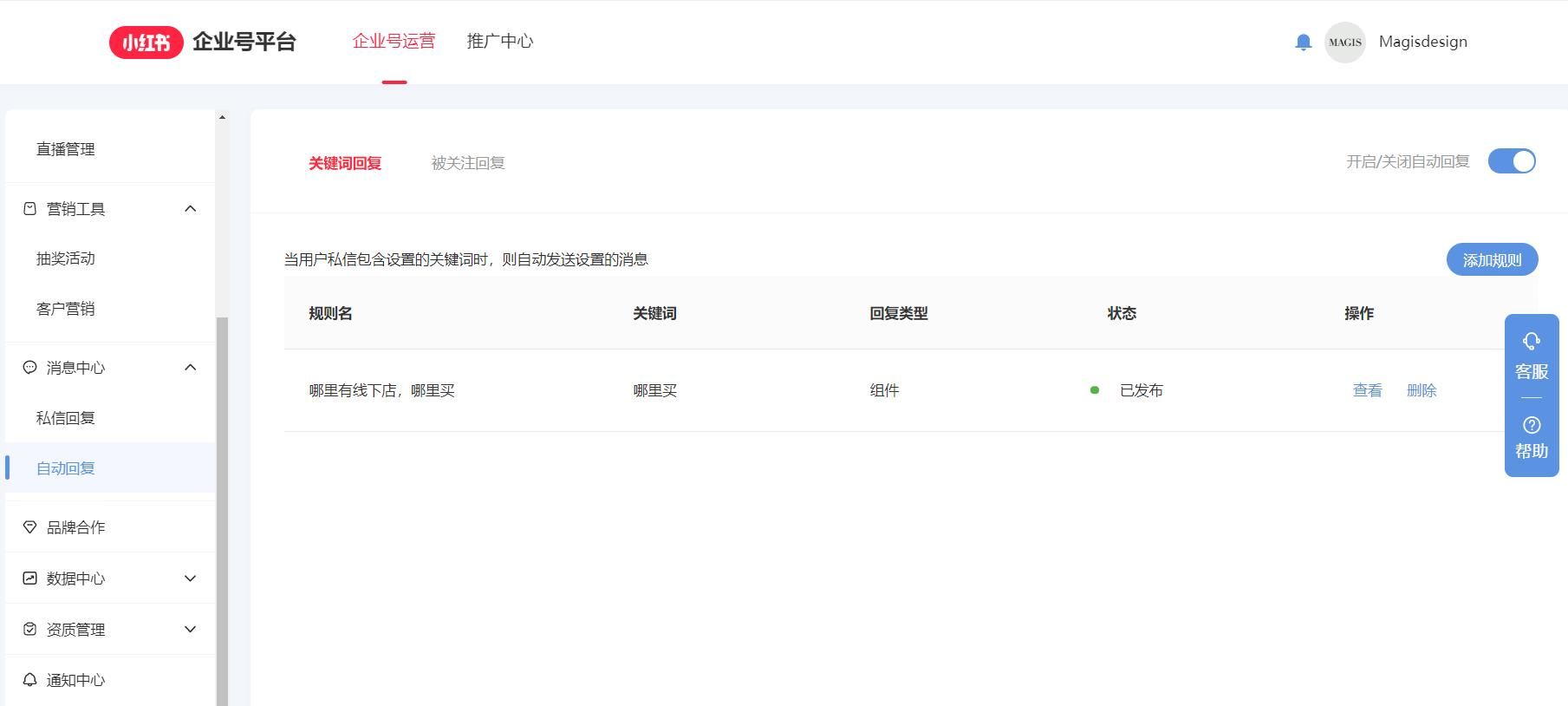Click the 规则名 column header

[330, 313]
